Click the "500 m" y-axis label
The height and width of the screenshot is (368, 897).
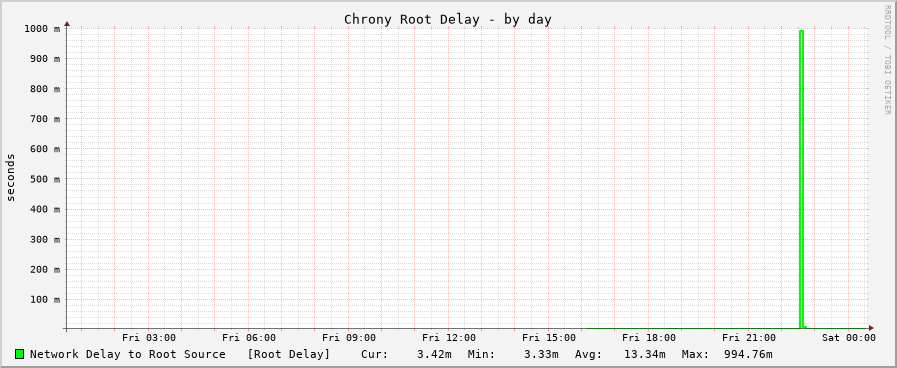pyautogui.click(x=46, y=179)
